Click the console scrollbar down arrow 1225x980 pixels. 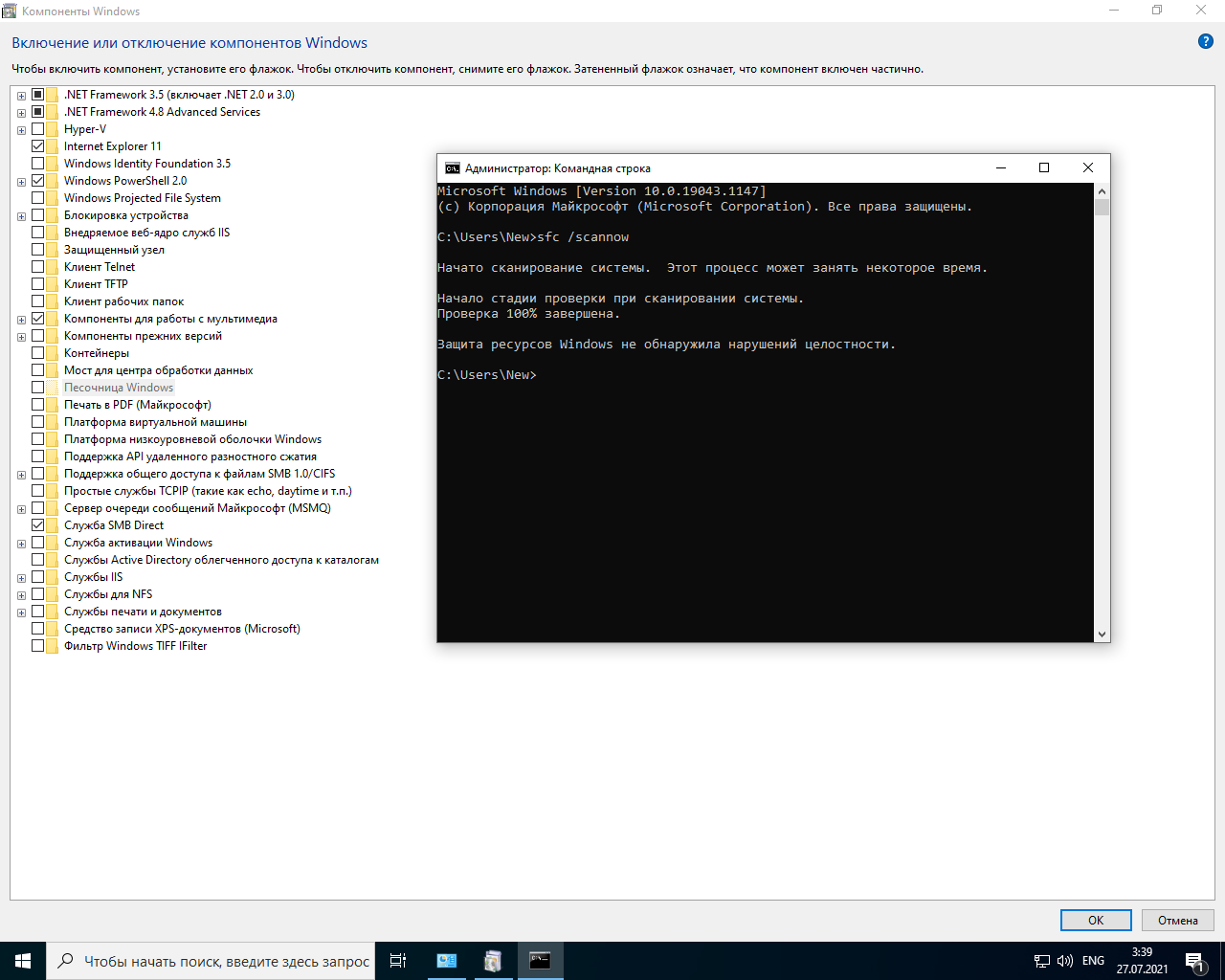click(1102, 634)
